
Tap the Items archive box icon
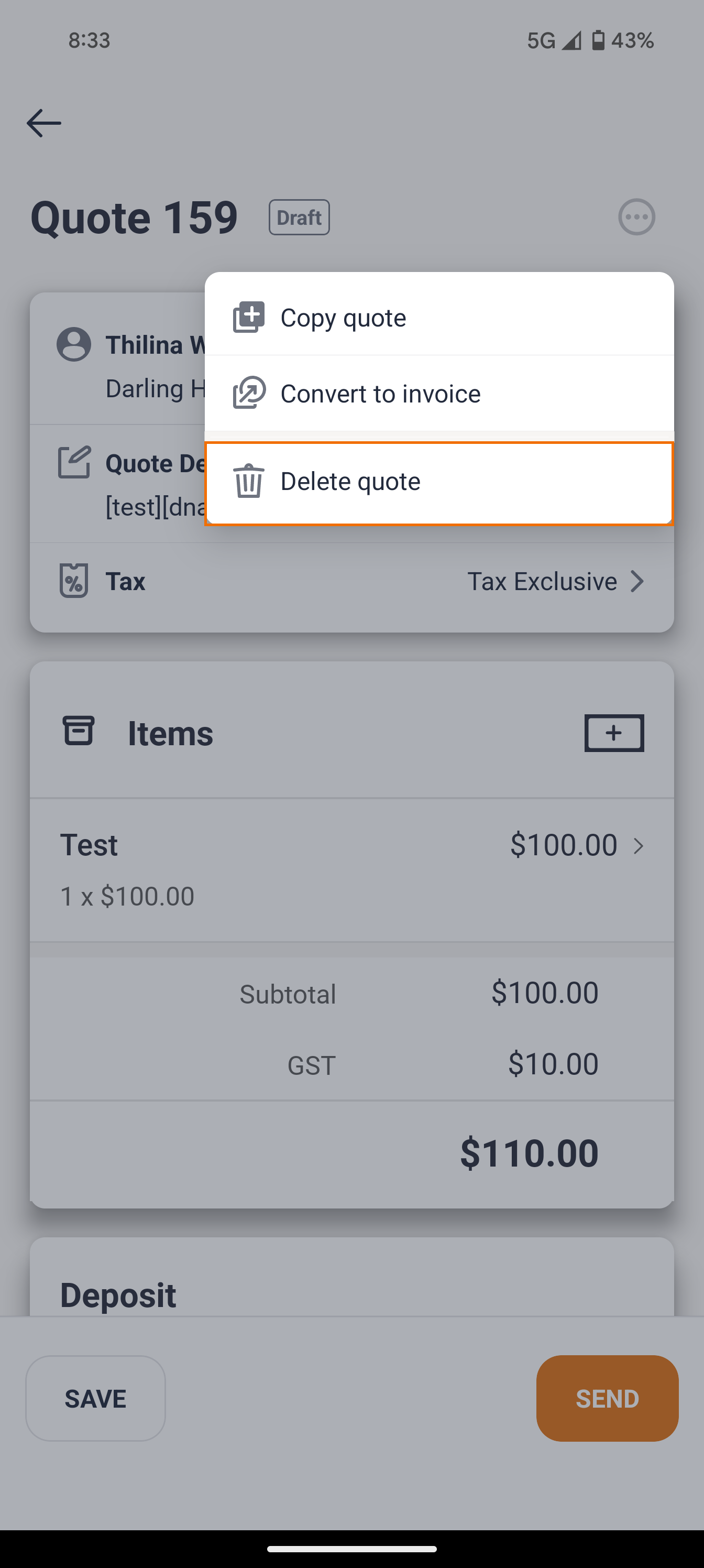pyautogui.click(x=79, y=731)
